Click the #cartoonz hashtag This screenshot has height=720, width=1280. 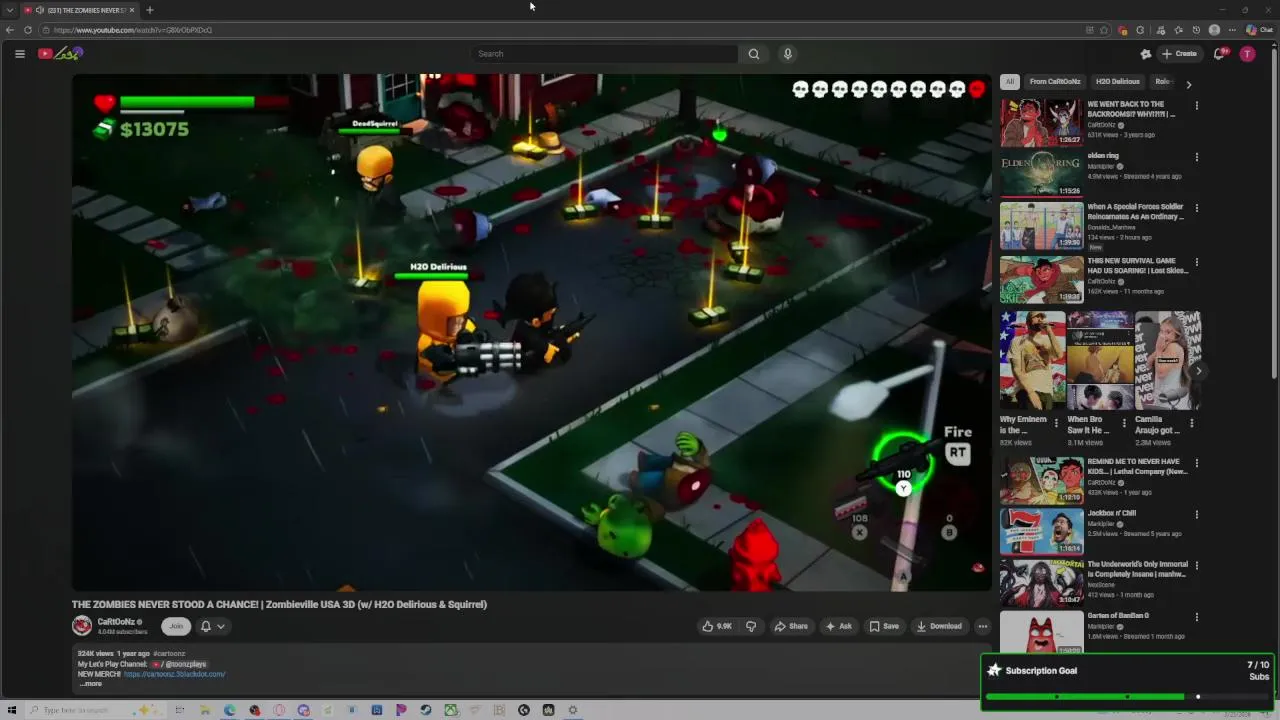pos(169,654)
